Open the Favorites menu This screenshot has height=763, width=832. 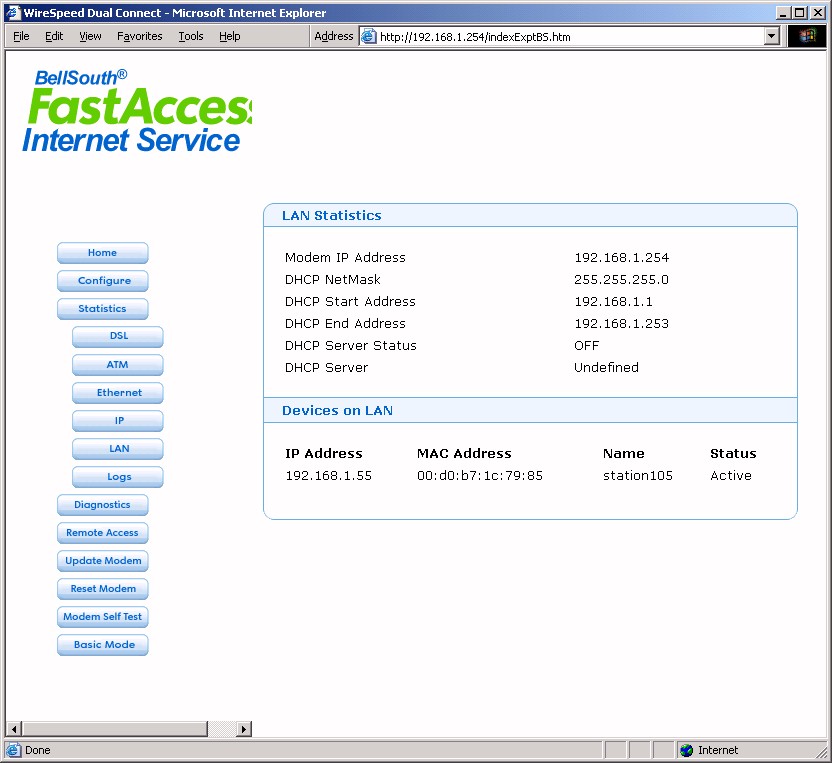140,36
